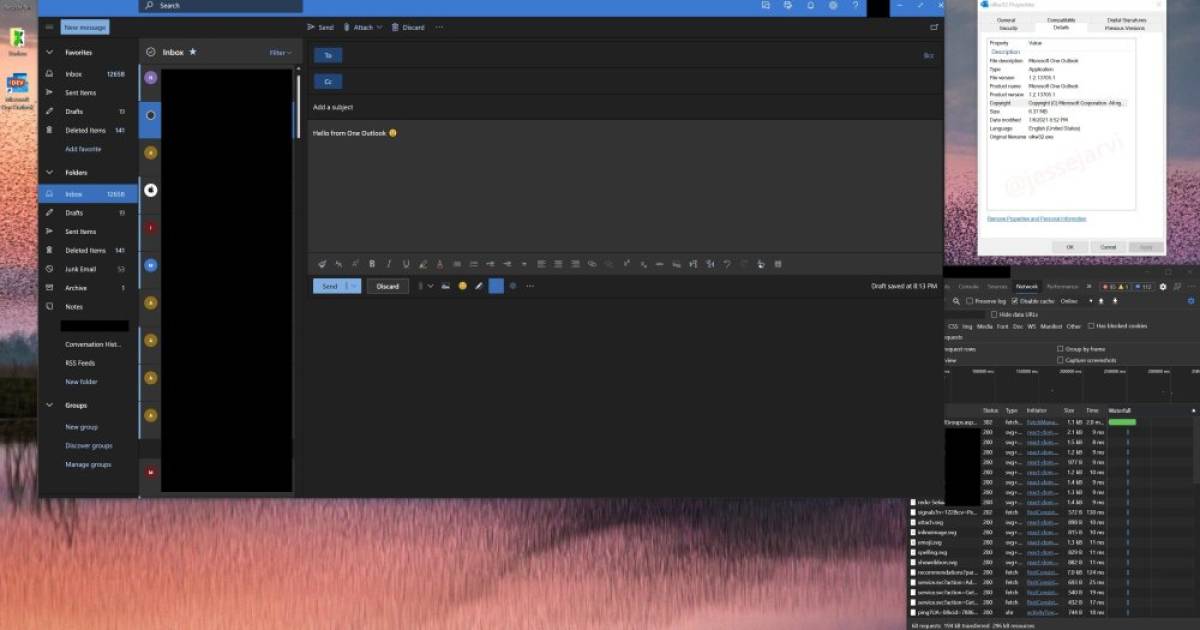Select the text highlight color icon
The width and height of the screenshot is (1200, 630).
pos(421,263)
